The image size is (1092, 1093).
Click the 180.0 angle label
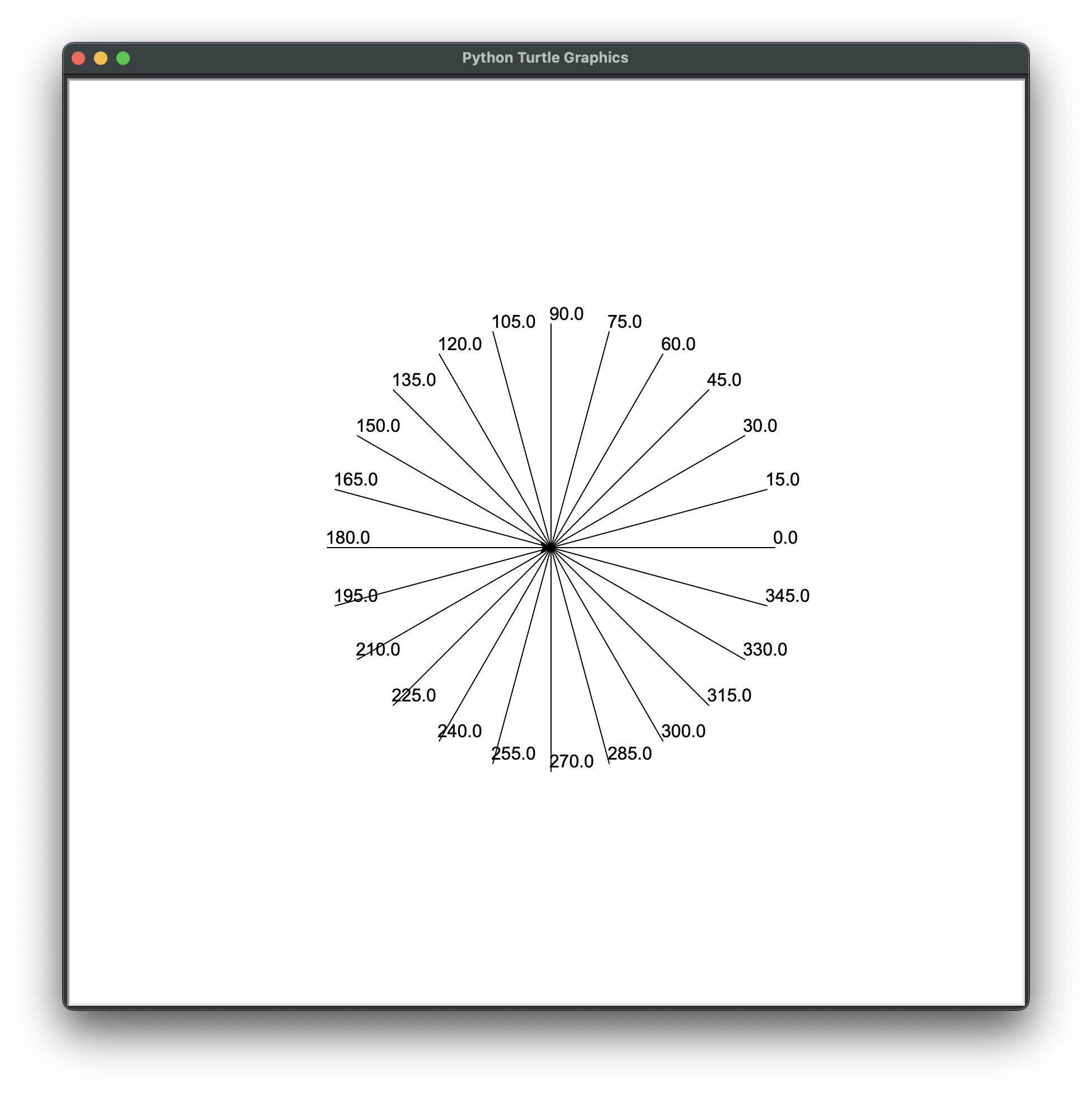348,538
